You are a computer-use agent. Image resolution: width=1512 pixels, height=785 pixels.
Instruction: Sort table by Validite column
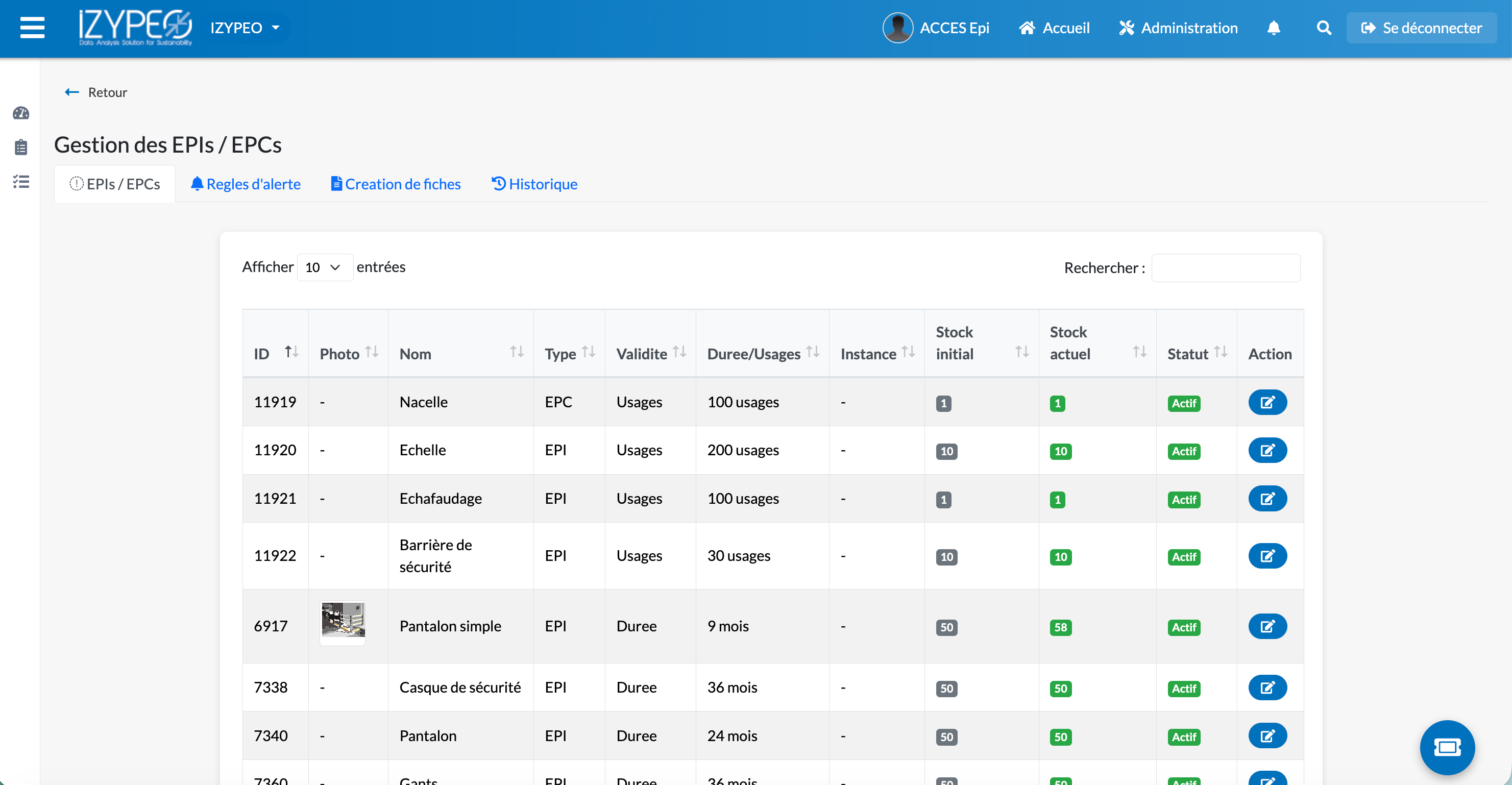click(x=650, y=343)
